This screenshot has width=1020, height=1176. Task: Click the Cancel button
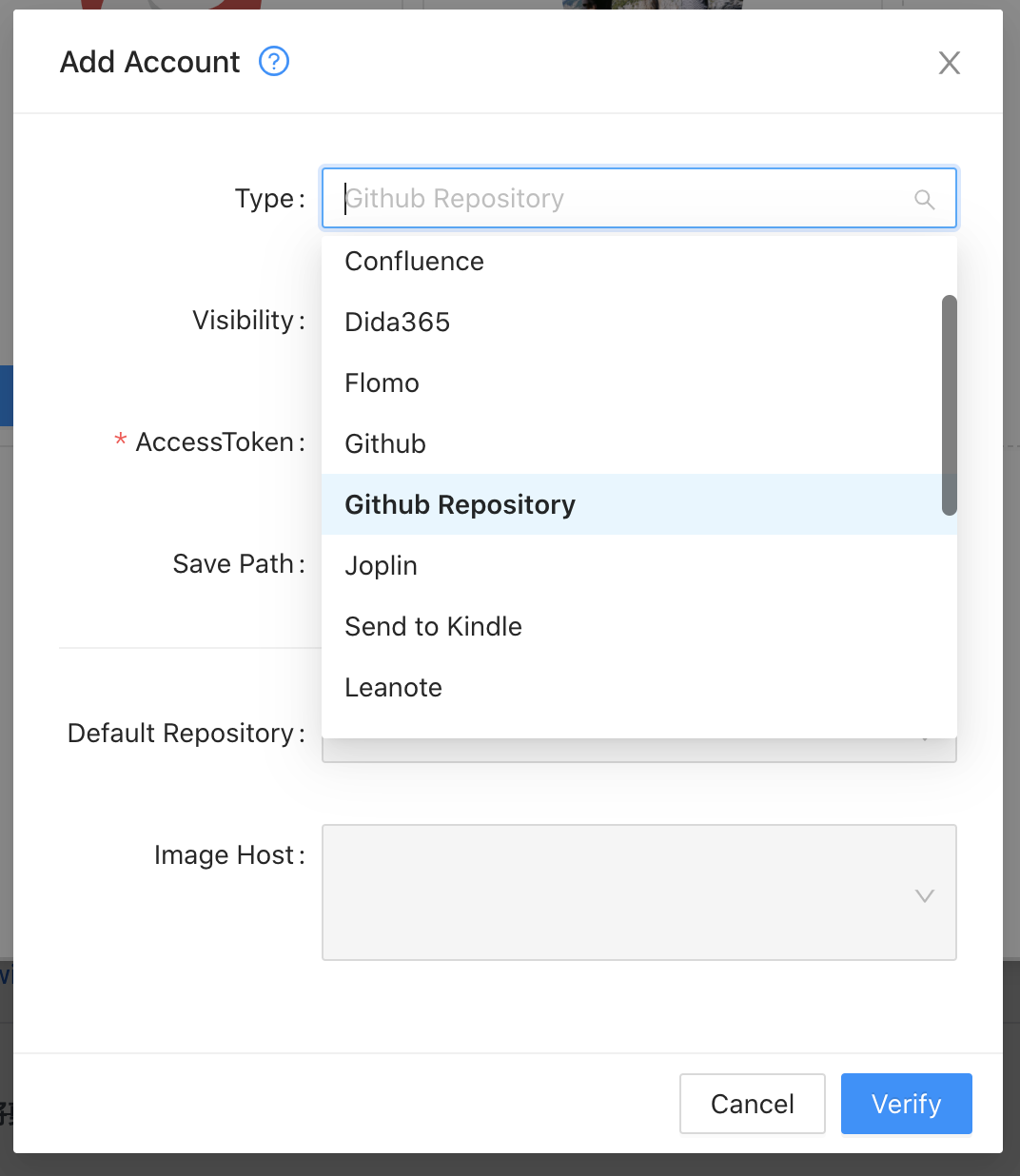pyautogui.click(x=752, y=1104)
